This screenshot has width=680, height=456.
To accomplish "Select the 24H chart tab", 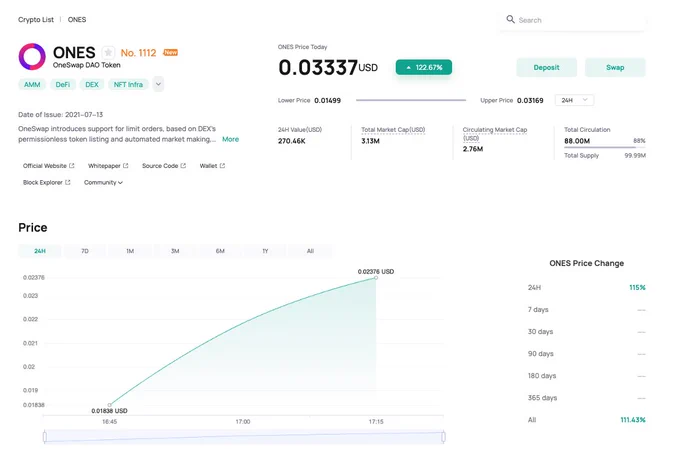I will (40, 251).
